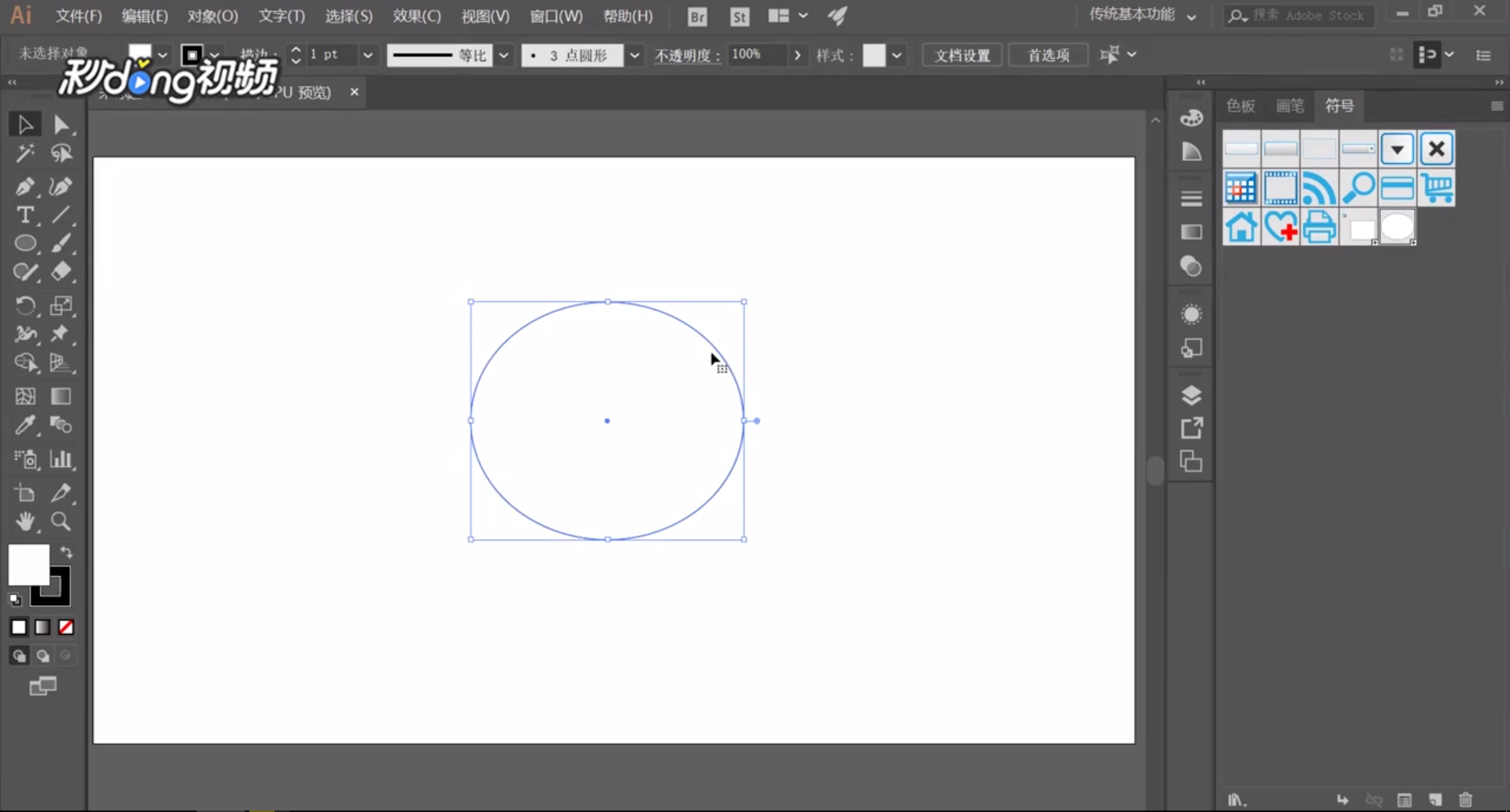This screenshot has height=812, width=1510.
Task: Select the Type tool
Action: tap(24, 215)
